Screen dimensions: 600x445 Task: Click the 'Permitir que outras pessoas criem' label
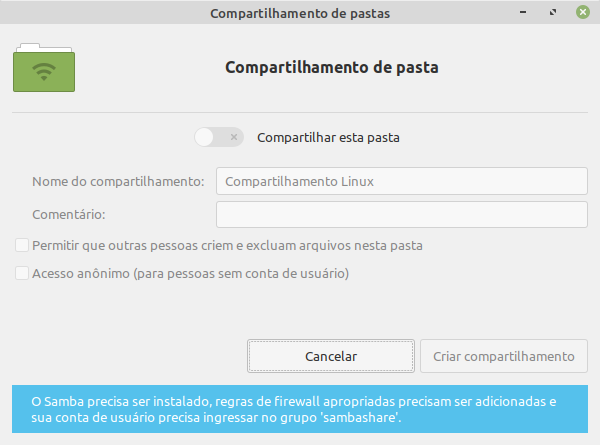[227, 246]
